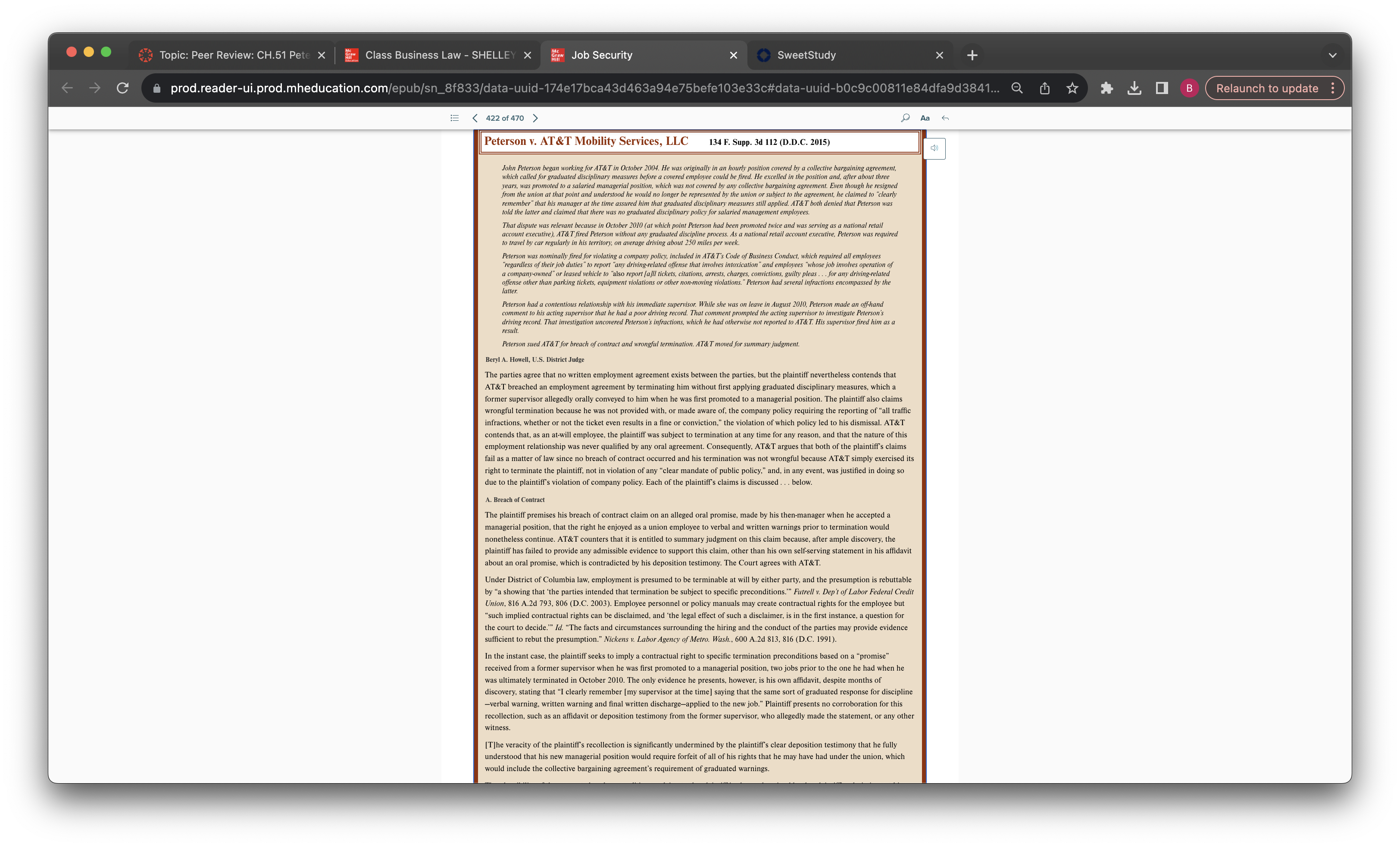Image resolution: width=1400 pixels, height=847 pixels.
Task: Share this page via share icon
Action: click(1045, 88)
